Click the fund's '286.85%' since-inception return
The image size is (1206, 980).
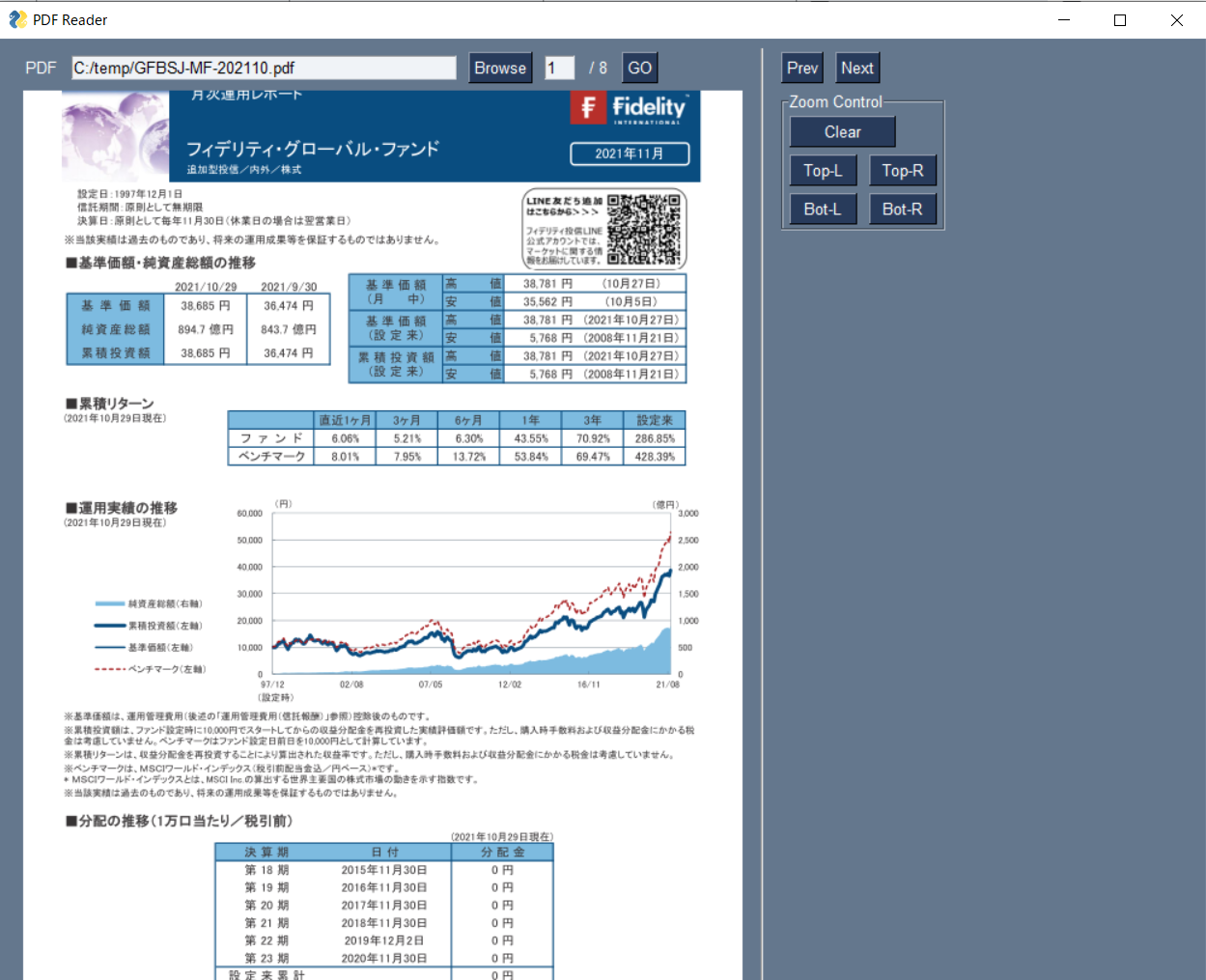655,438
